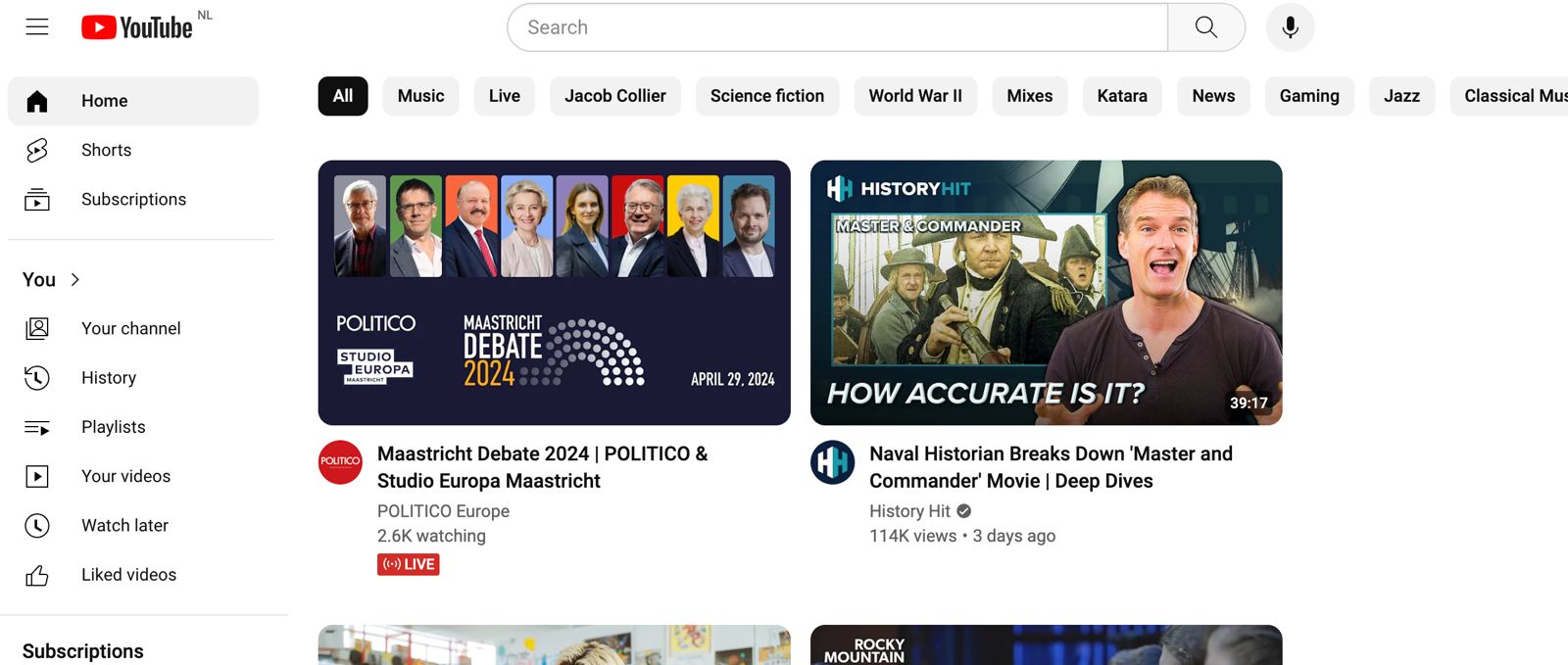Click the Maastricht Debate 2024 video title
This screenshot has height=665, width=1568.
[542, 467]
